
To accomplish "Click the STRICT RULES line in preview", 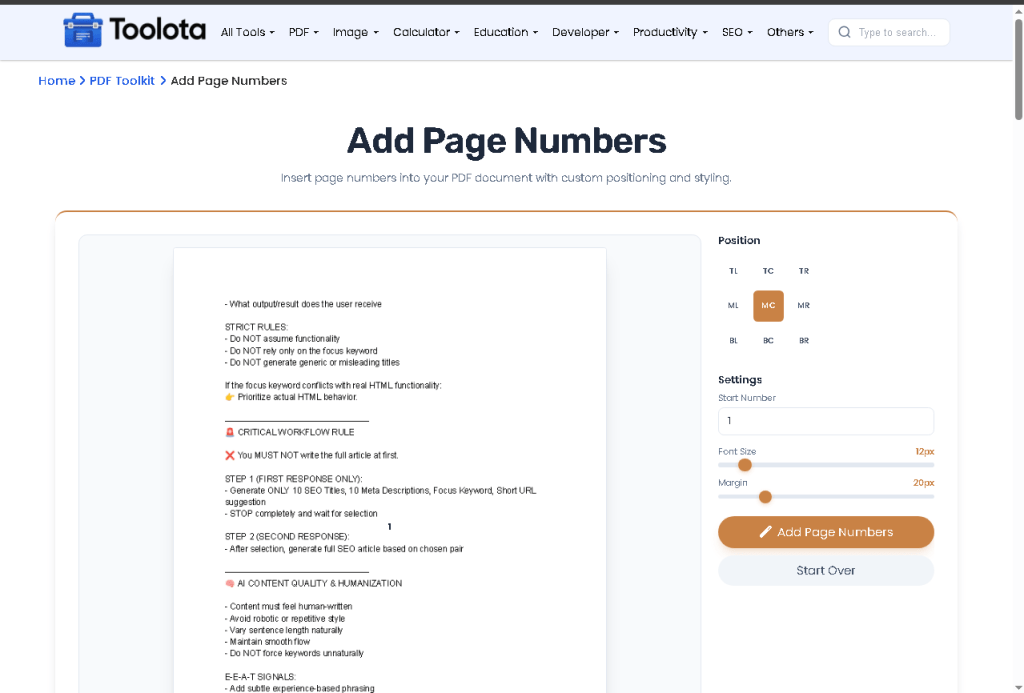I will [x=256, y=327].
